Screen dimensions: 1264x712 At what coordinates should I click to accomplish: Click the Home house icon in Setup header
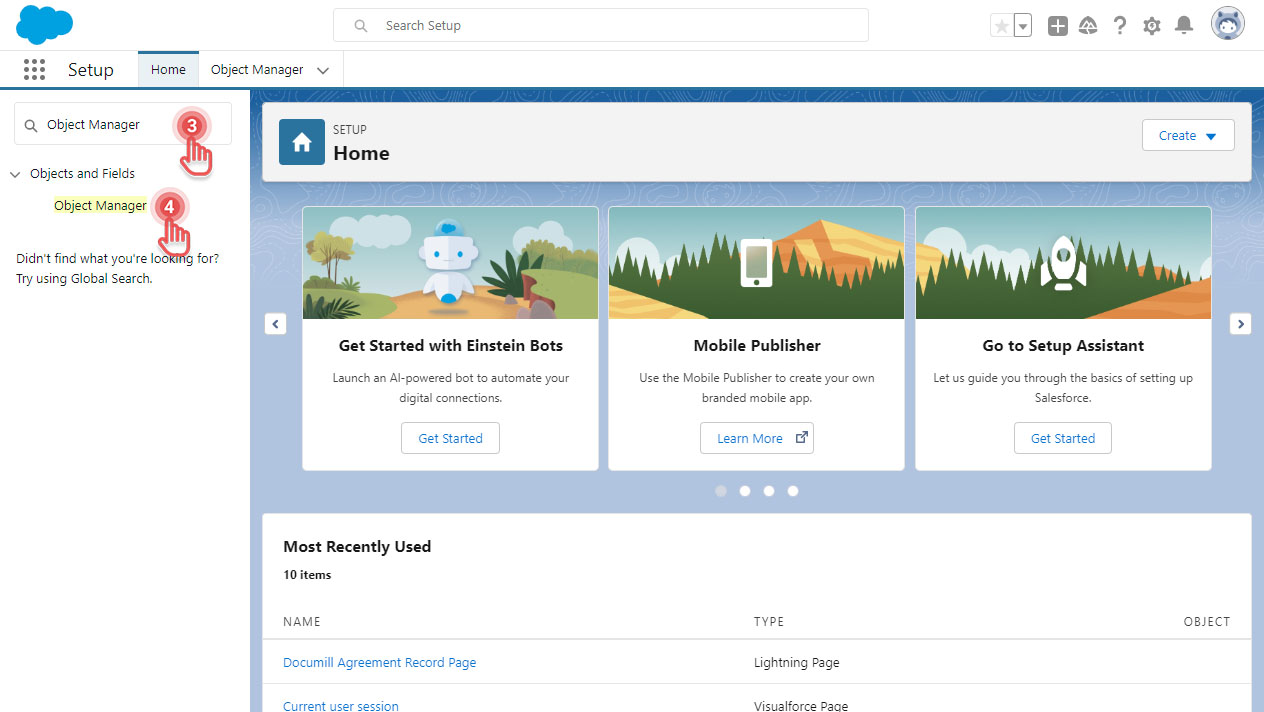coord(301,142)
